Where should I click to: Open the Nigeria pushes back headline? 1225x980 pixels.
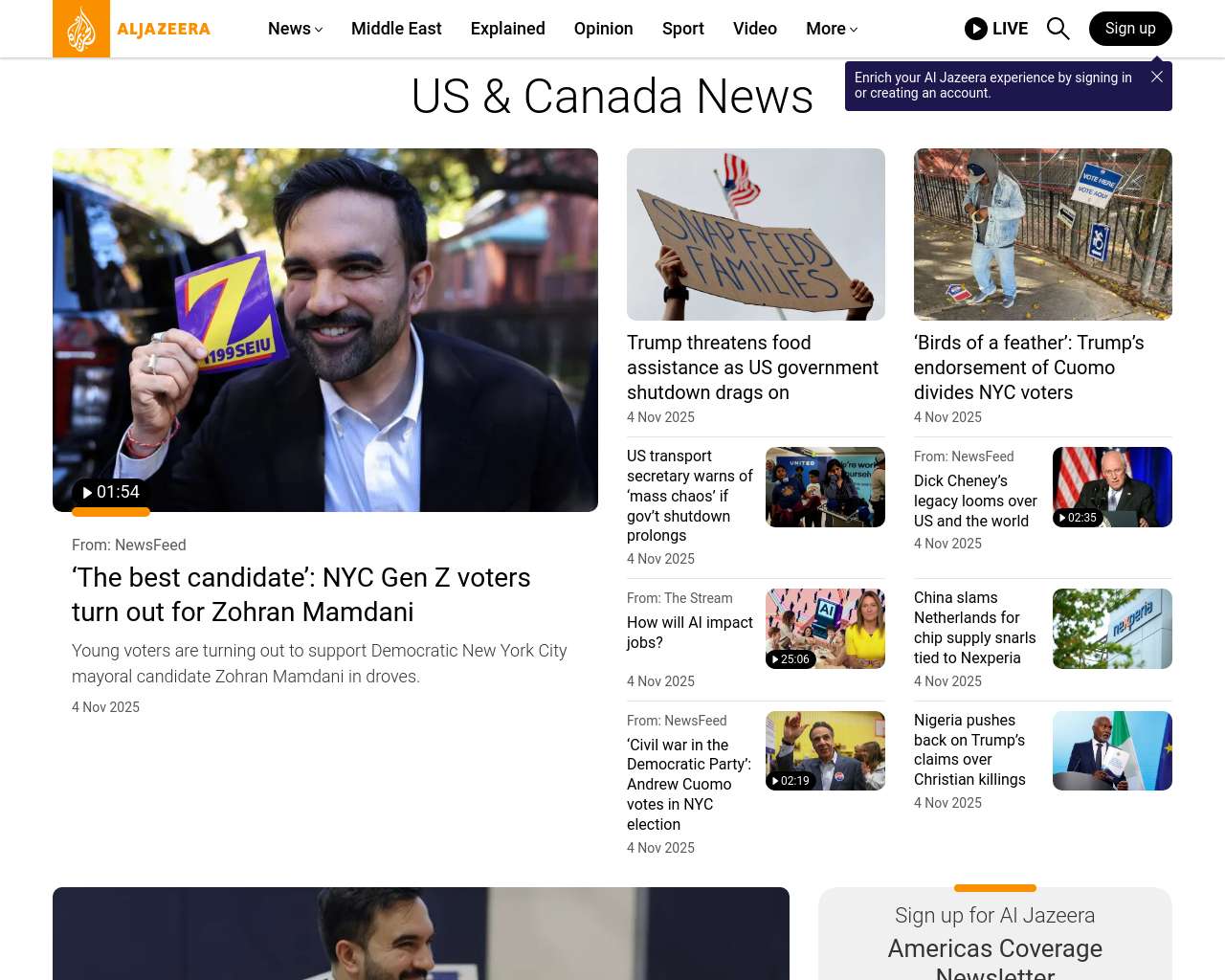coord(969,749)
